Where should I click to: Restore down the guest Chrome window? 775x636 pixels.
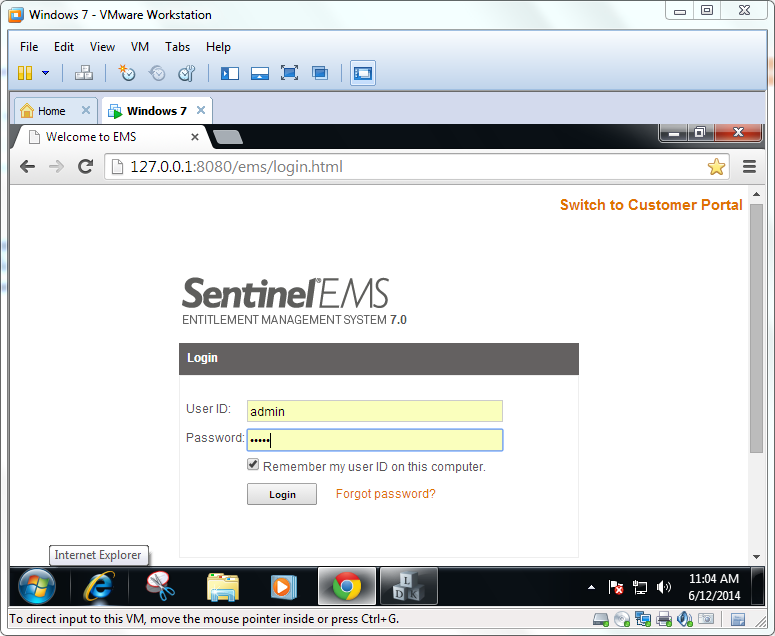click(700, 133)
